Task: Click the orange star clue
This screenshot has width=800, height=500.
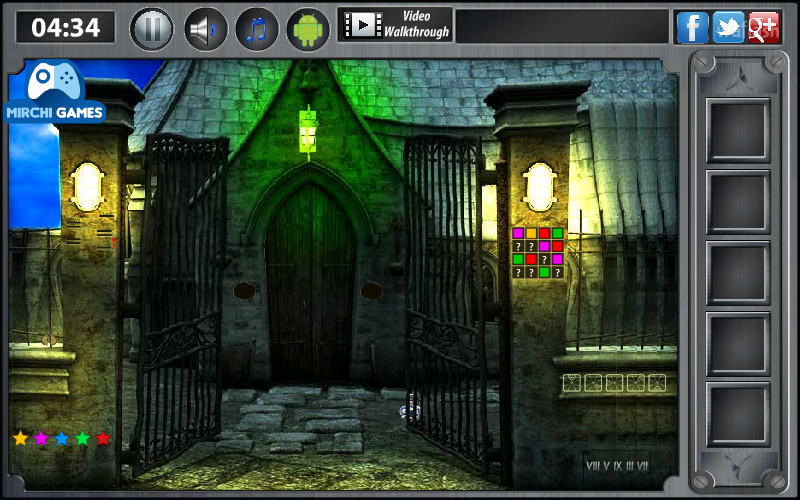Action: 20,438
